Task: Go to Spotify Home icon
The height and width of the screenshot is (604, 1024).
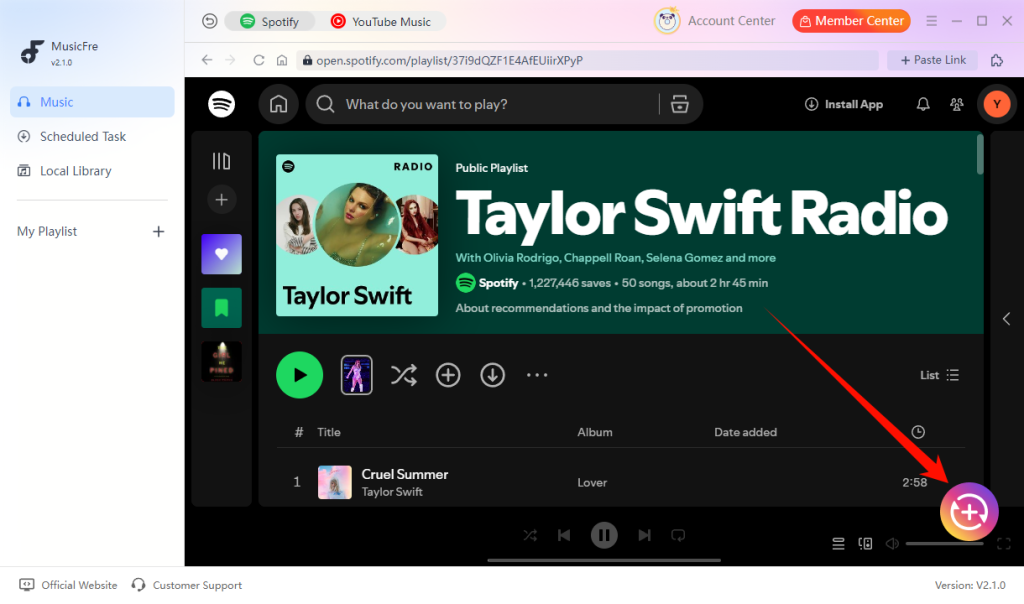Action: [279, 104]
